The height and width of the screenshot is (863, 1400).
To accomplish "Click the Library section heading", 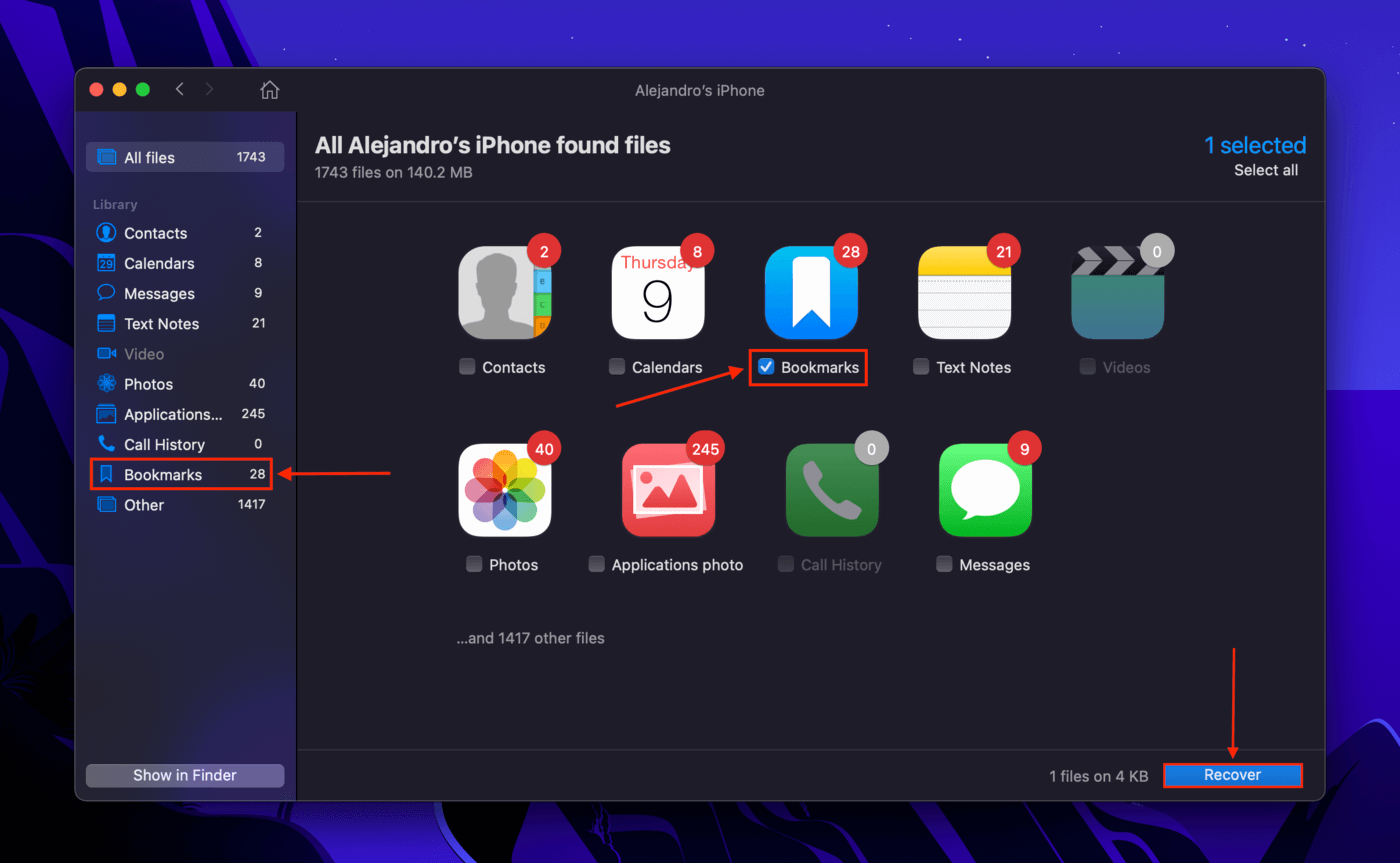I will point(115,204).
